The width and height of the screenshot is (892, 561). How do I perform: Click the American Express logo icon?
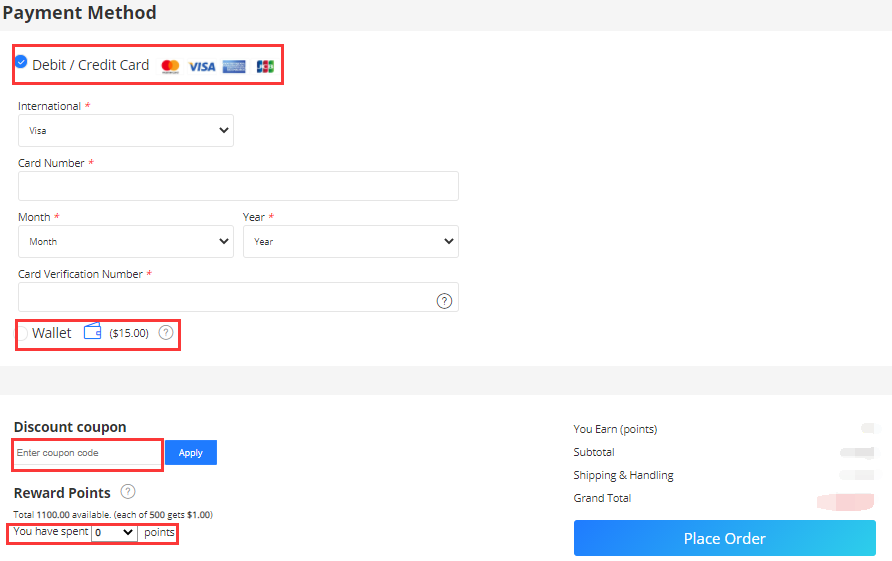pos(234,66)
